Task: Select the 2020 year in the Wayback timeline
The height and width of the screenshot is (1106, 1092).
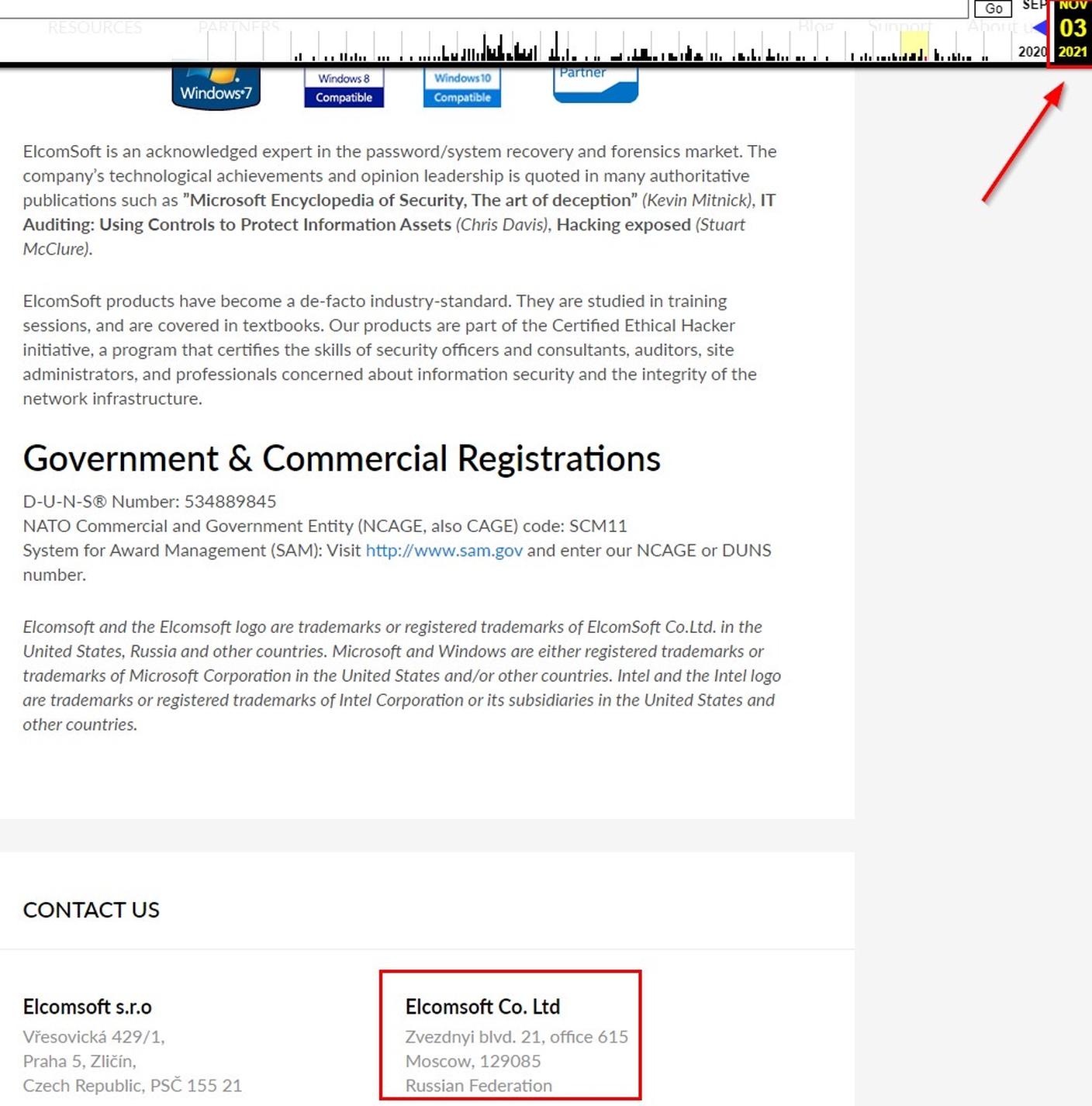Action: (x=1032, y=51)
